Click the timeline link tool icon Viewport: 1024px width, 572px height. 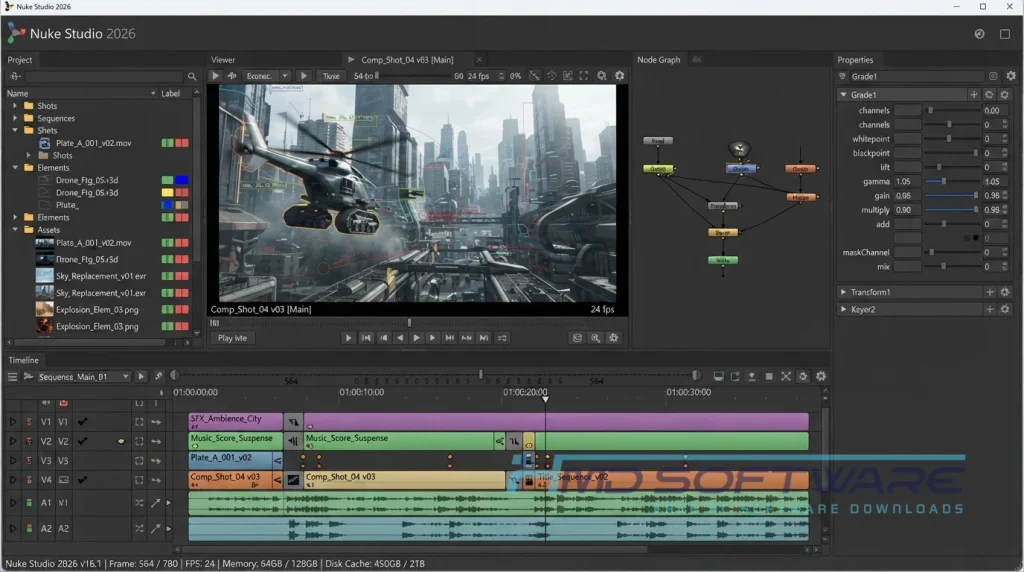(x=159, y=376)
